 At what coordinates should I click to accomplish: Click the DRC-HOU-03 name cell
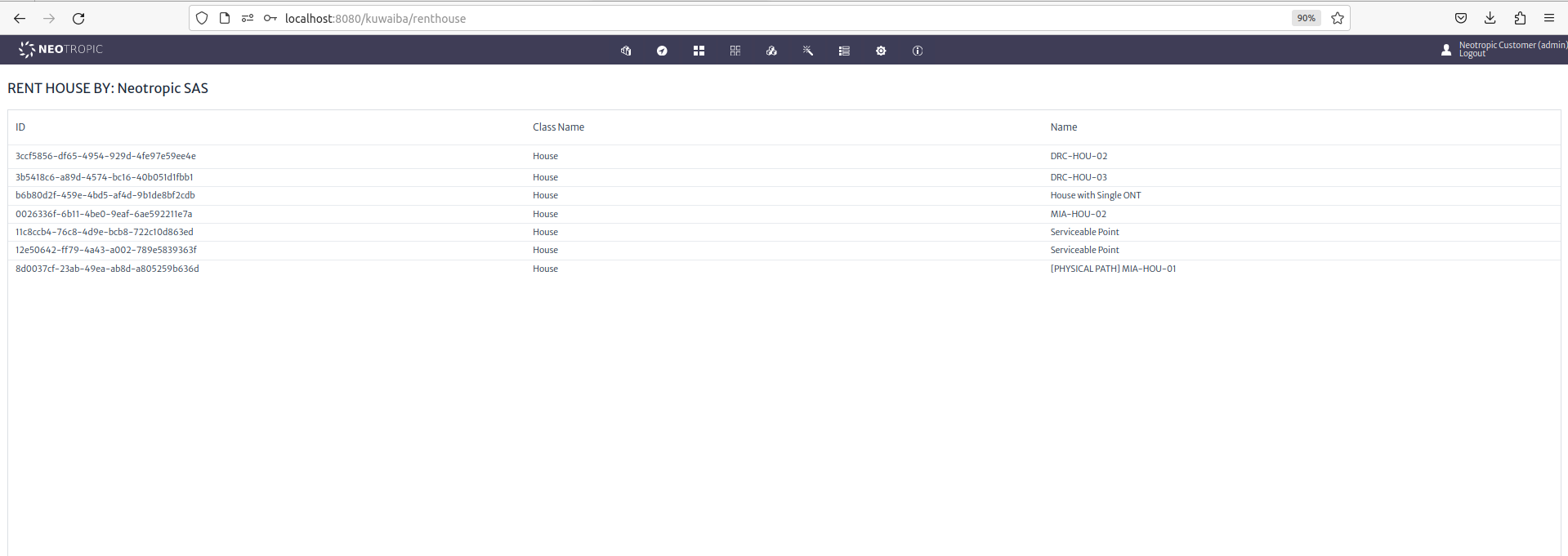click(x=1079, y=177)
